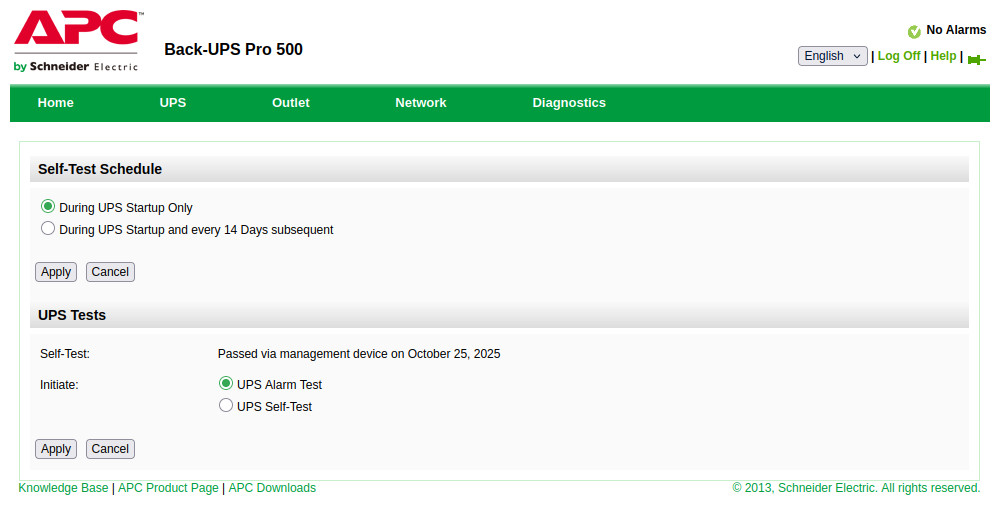
Task: Open the Home menu
Action: point(55,103)
